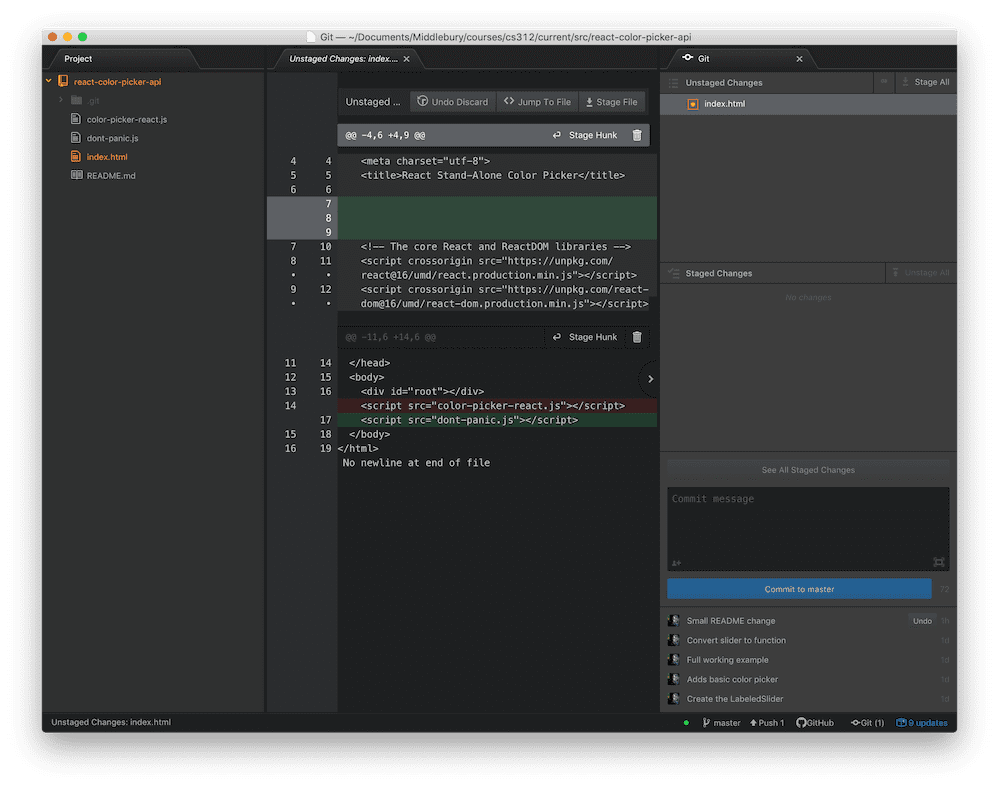Click the co-author icon in commit message box

click(676, 562)
